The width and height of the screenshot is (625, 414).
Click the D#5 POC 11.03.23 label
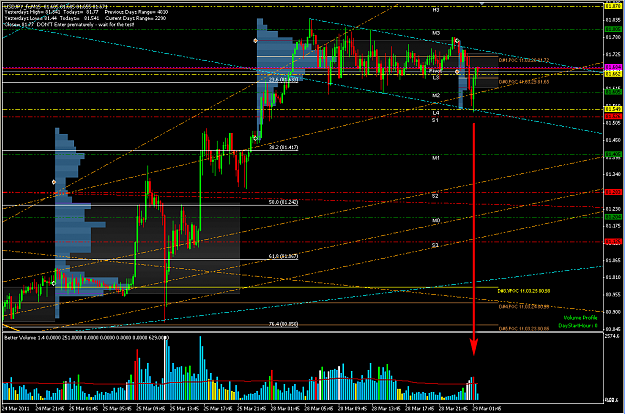click(x=524, y=329)
